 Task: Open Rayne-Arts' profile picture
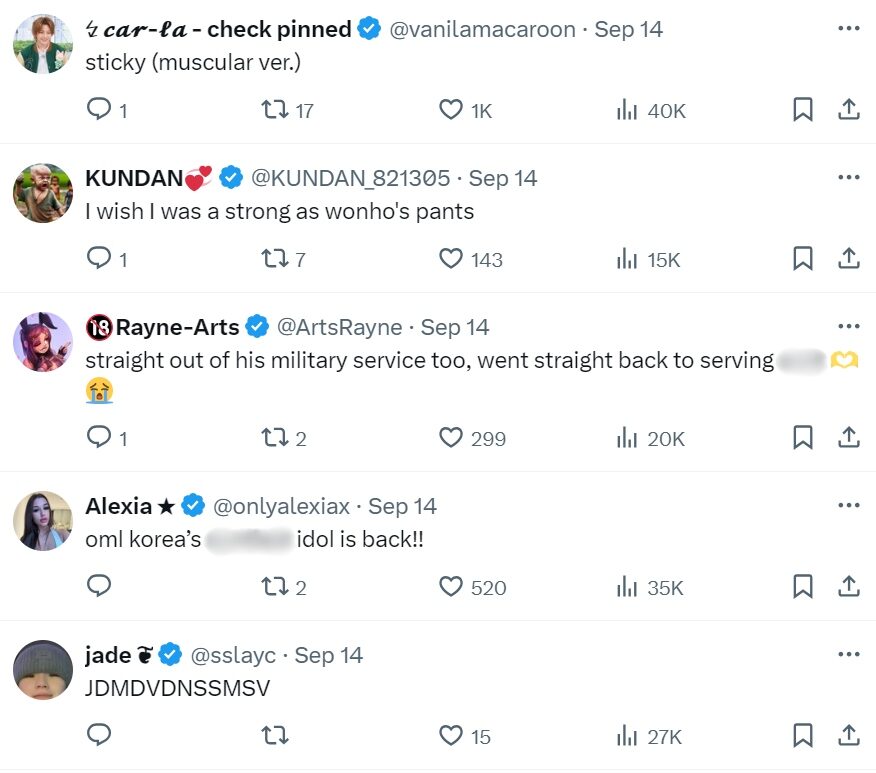43,342
